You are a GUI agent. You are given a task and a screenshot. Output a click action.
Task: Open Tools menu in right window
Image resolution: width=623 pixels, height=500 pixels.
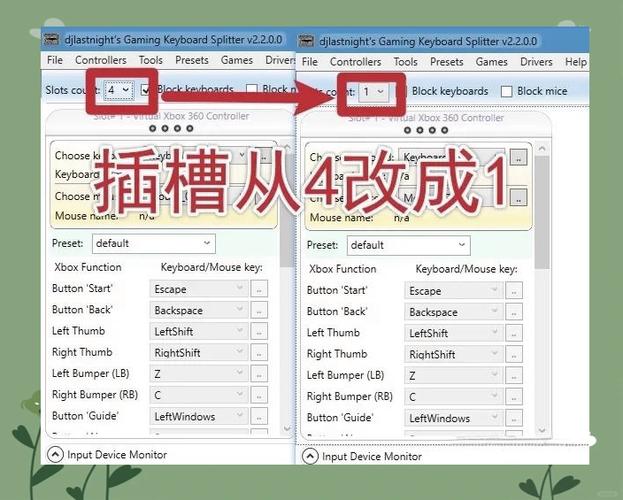tap(405, 62)
